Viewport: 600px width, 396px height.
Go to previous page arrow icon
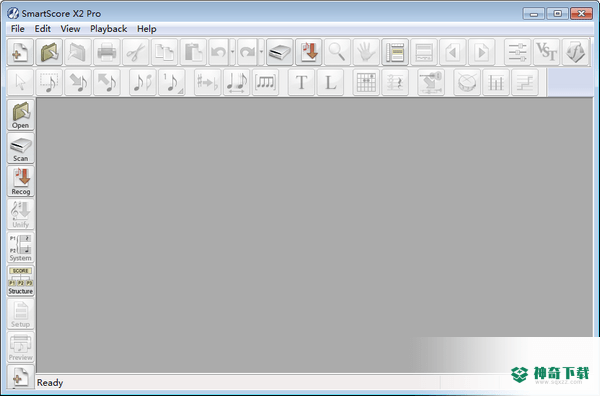[x=453, y=52]
